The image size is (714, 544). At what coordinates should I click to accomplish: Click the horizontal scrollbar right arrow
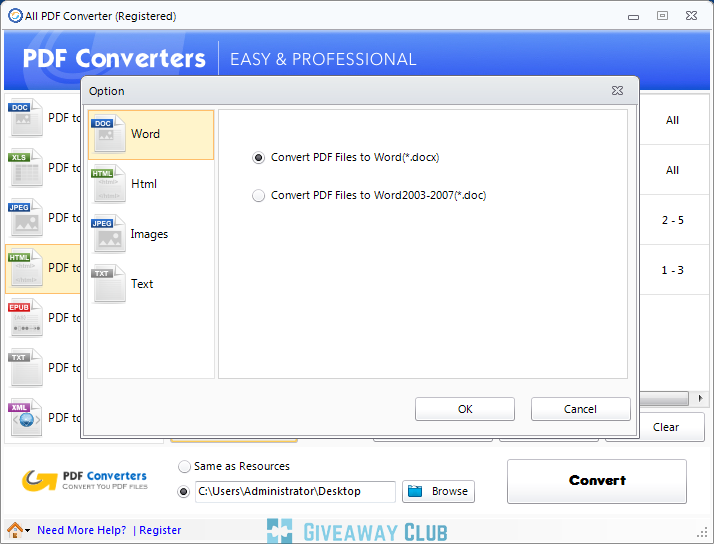pos(700,398)
